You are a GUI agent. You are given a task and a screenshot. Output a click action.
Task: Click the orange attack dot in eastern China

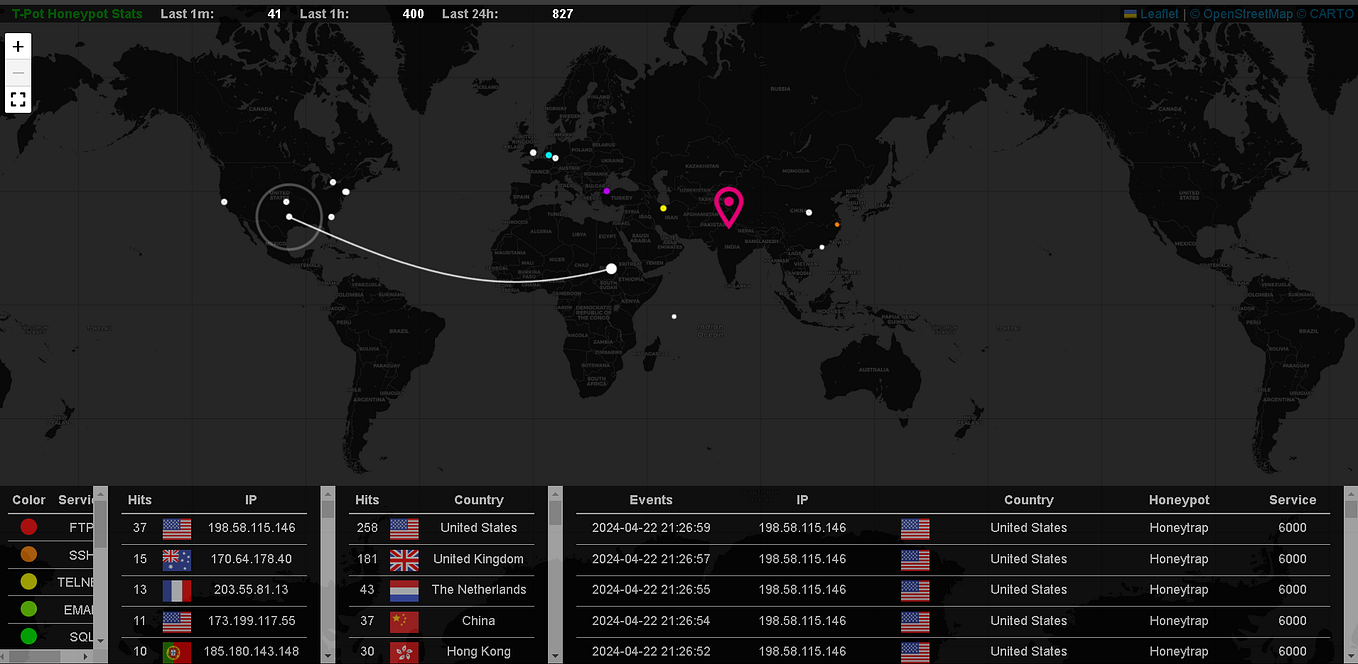pyautogui.click(x=837, y=224)
